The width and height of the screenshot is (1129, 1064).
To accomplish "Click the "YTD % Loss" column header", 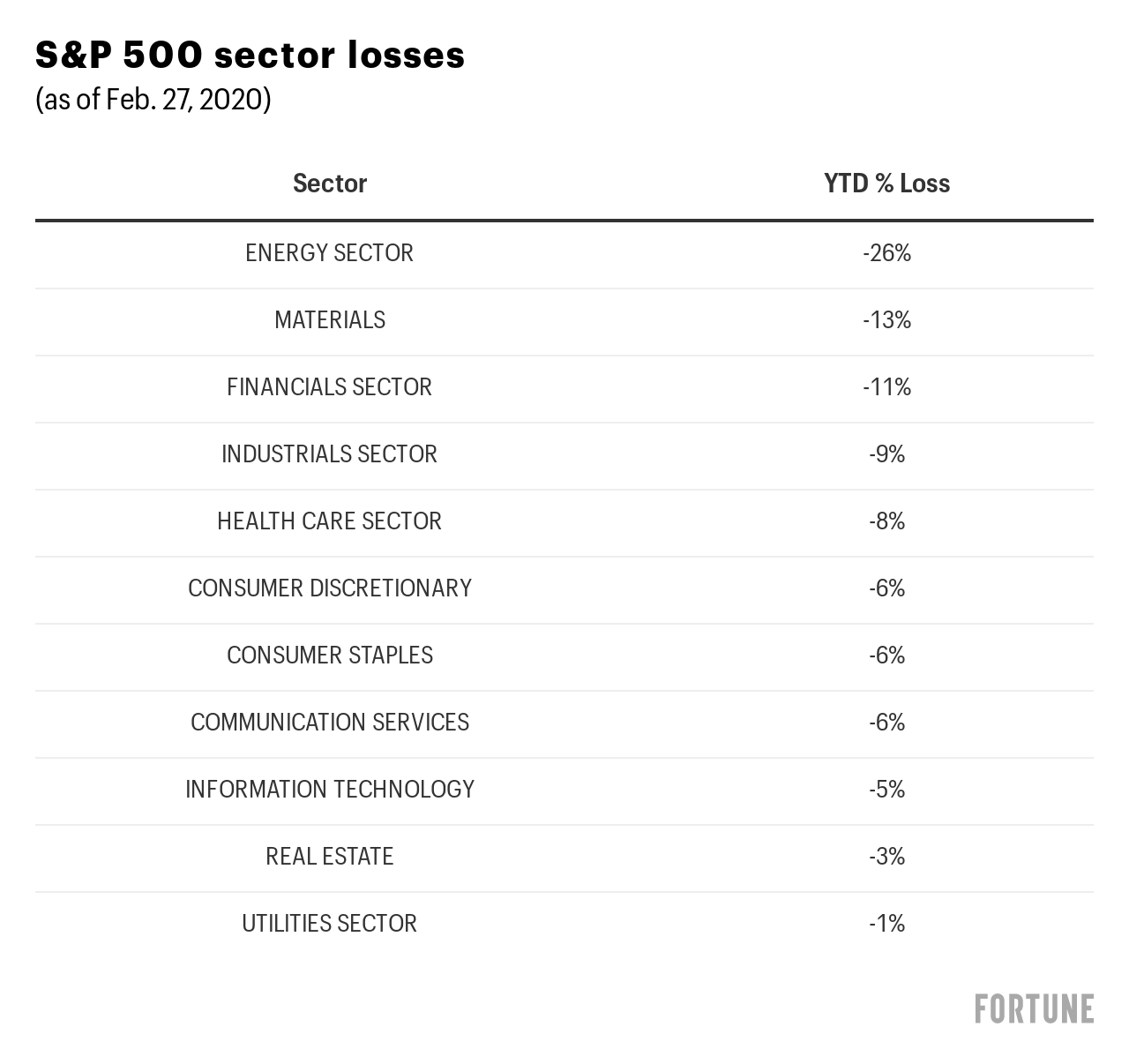I will tap(886, 184).
